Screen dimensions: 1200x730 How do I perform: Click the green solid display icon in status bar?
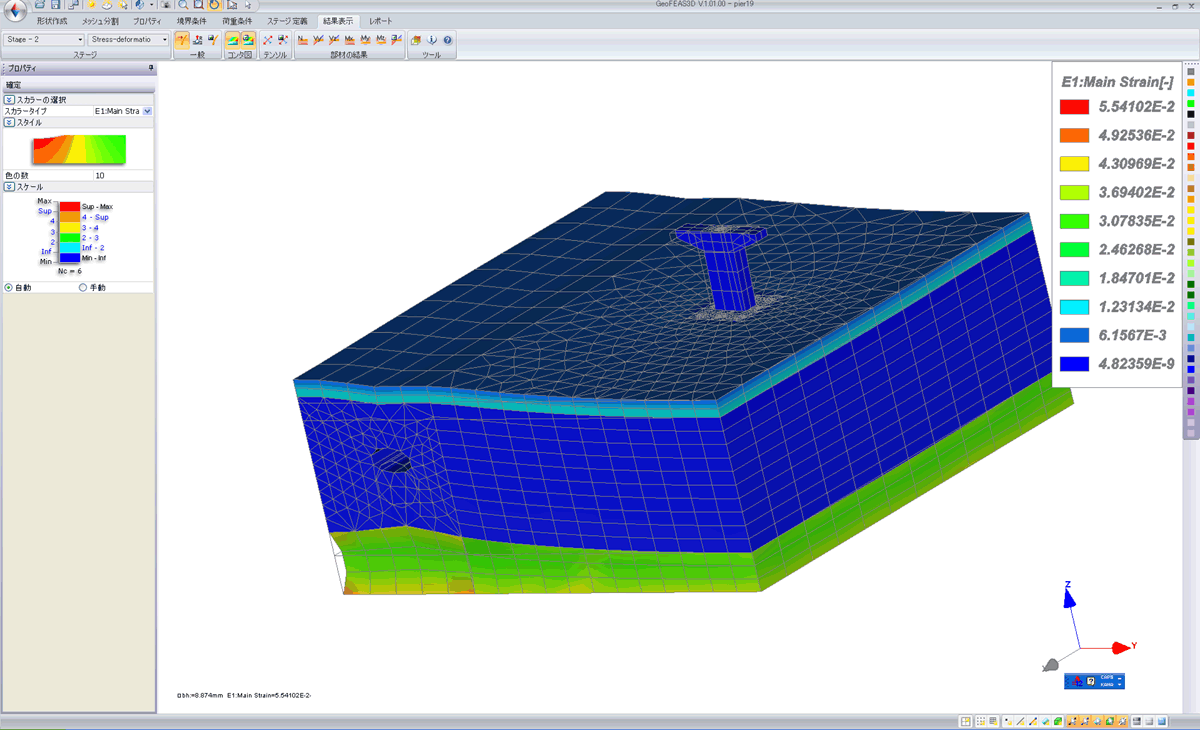click(x=1058, y=721)
